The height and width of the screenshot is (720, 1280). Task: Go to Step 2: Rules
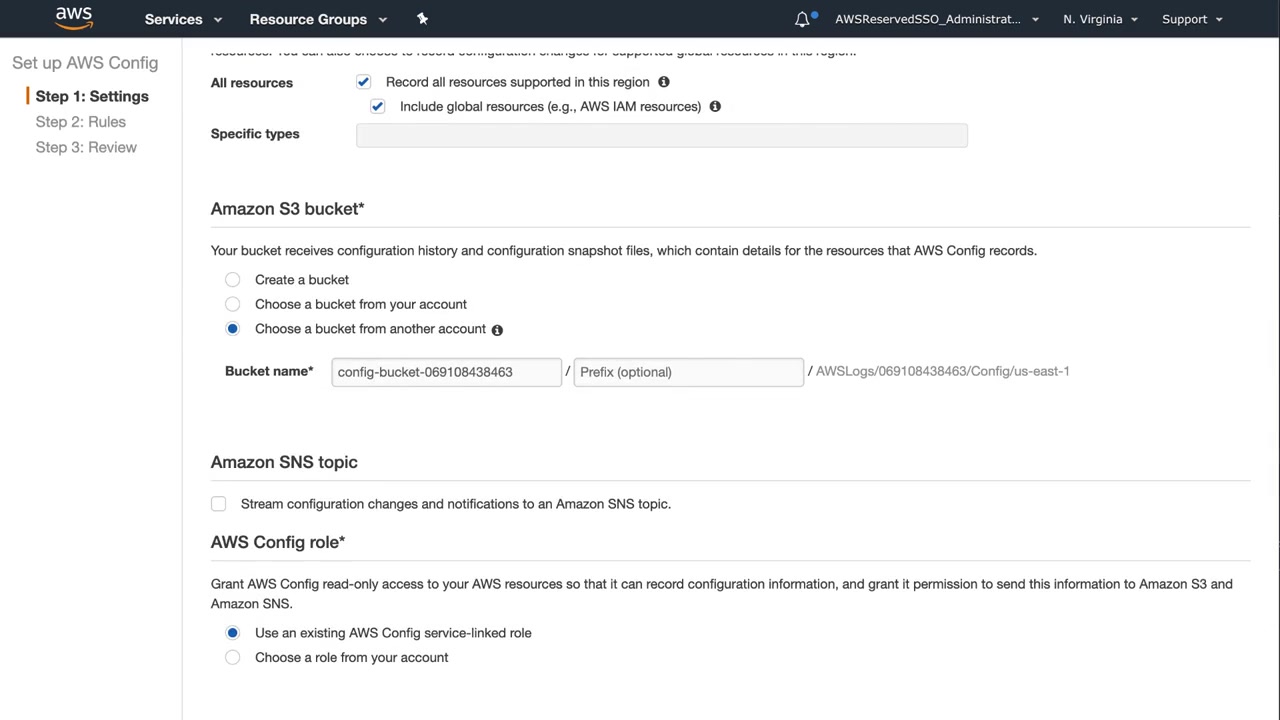81,122
